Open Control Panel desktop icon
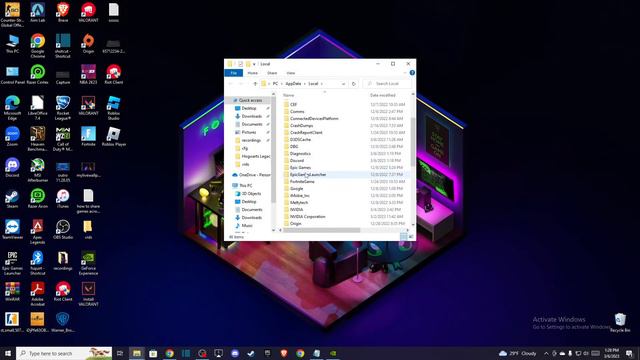 (x=12, y=75)
